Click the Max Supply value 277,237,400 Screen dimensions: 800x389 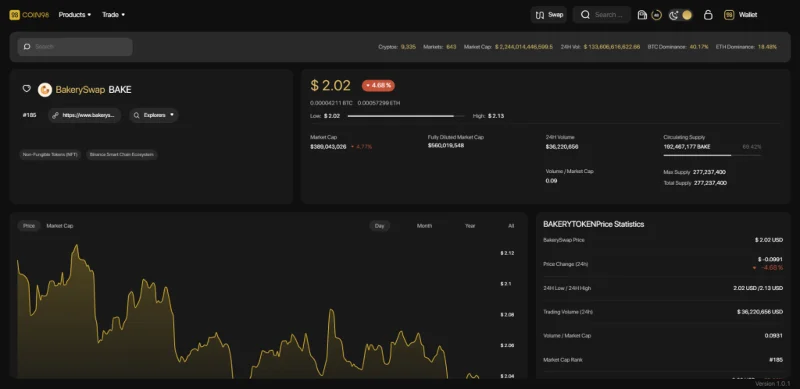[710, 172]
